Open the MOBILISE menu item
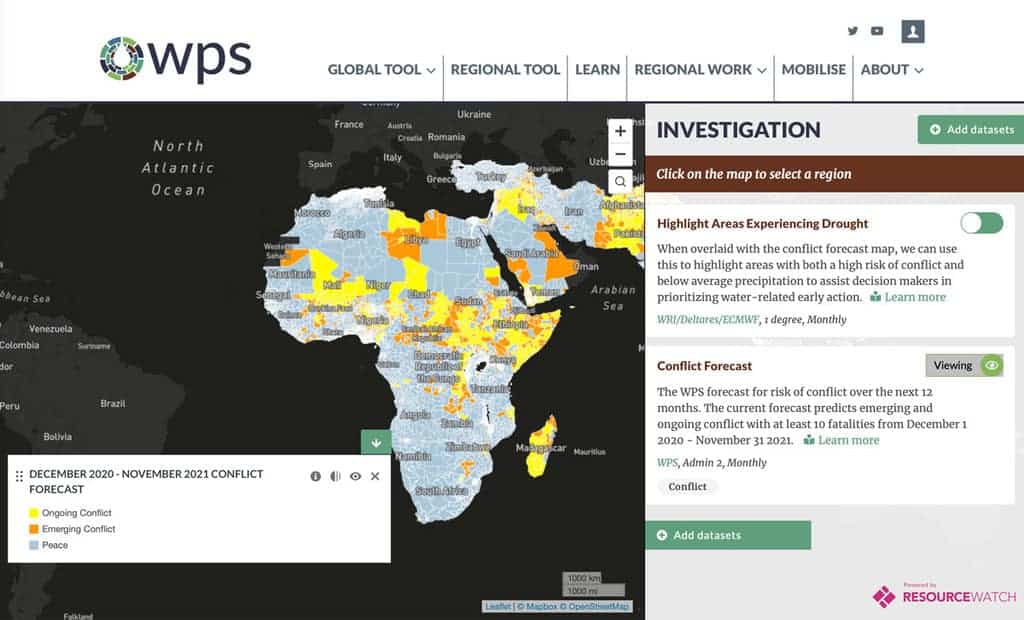This screenshot has width=1024, height=620. [814, 70]
